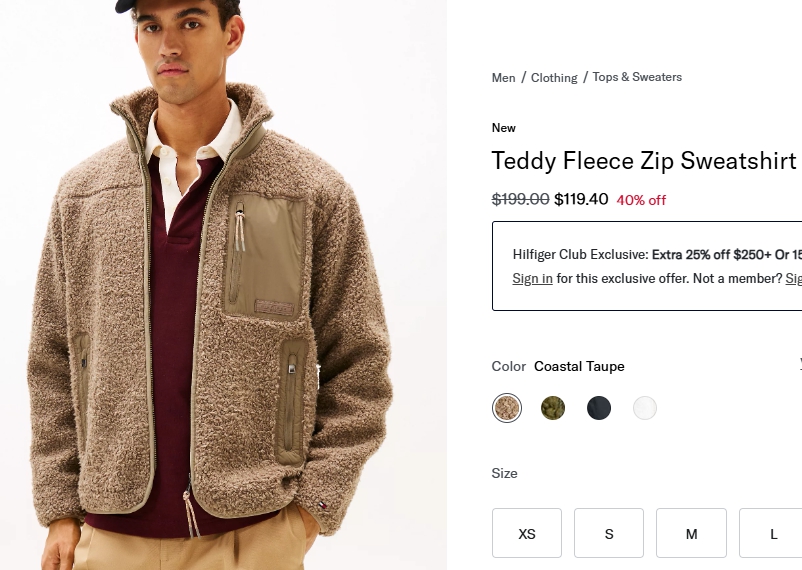The height and width of the screenshot is (570, 802).
Task: Choose size S
Action: (609, 534)
